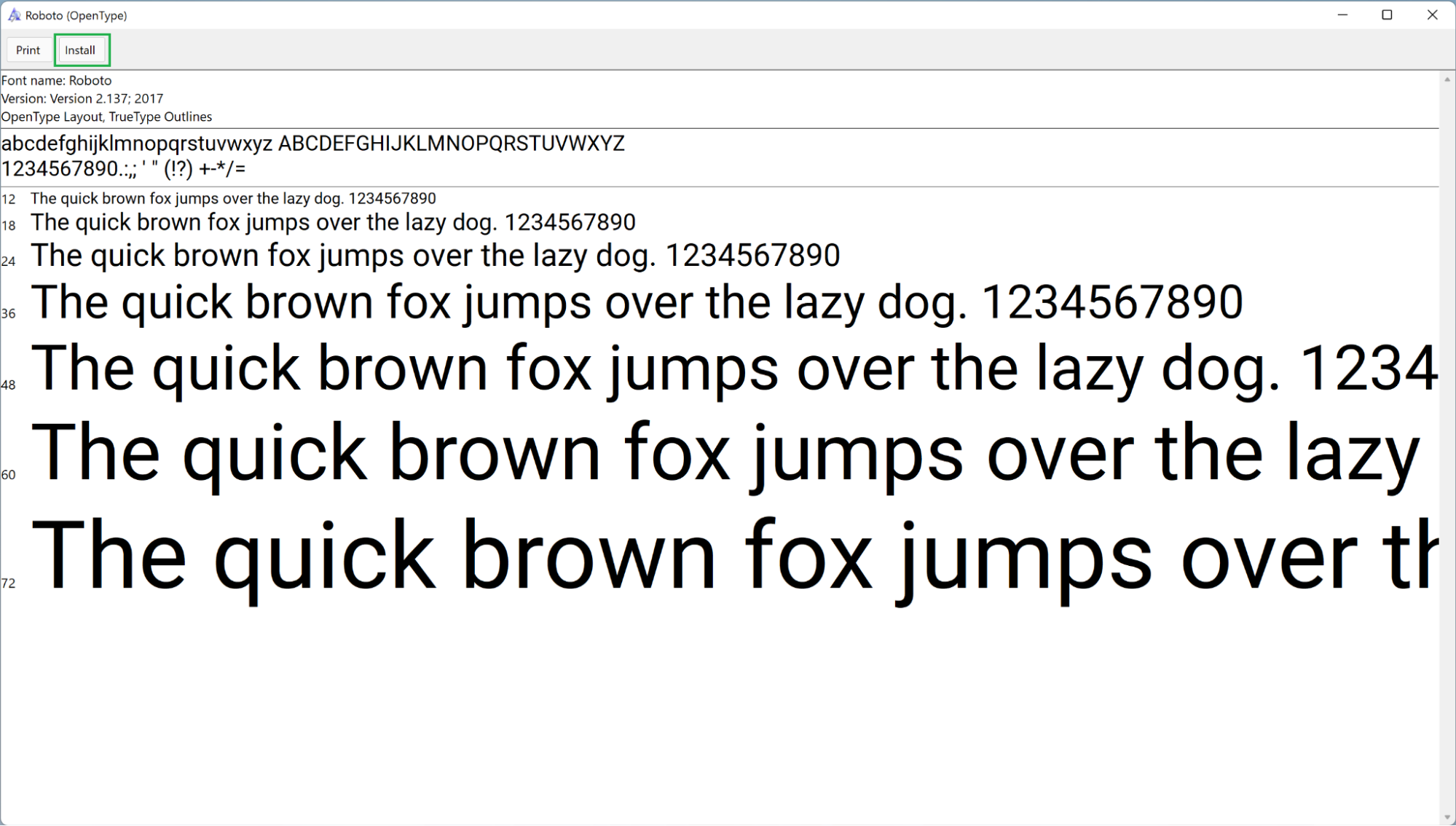Viewport: 1456px width, 826px height.
Task: Click the scrollbar up arrow
Action: [1447, 79]
